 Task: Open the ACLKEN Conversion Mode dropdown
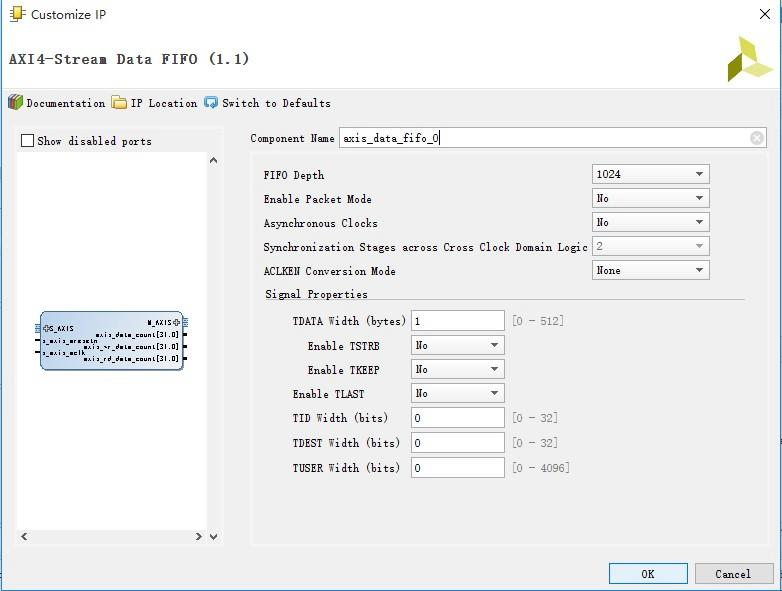pyautogui.click(x=650, y=270)
